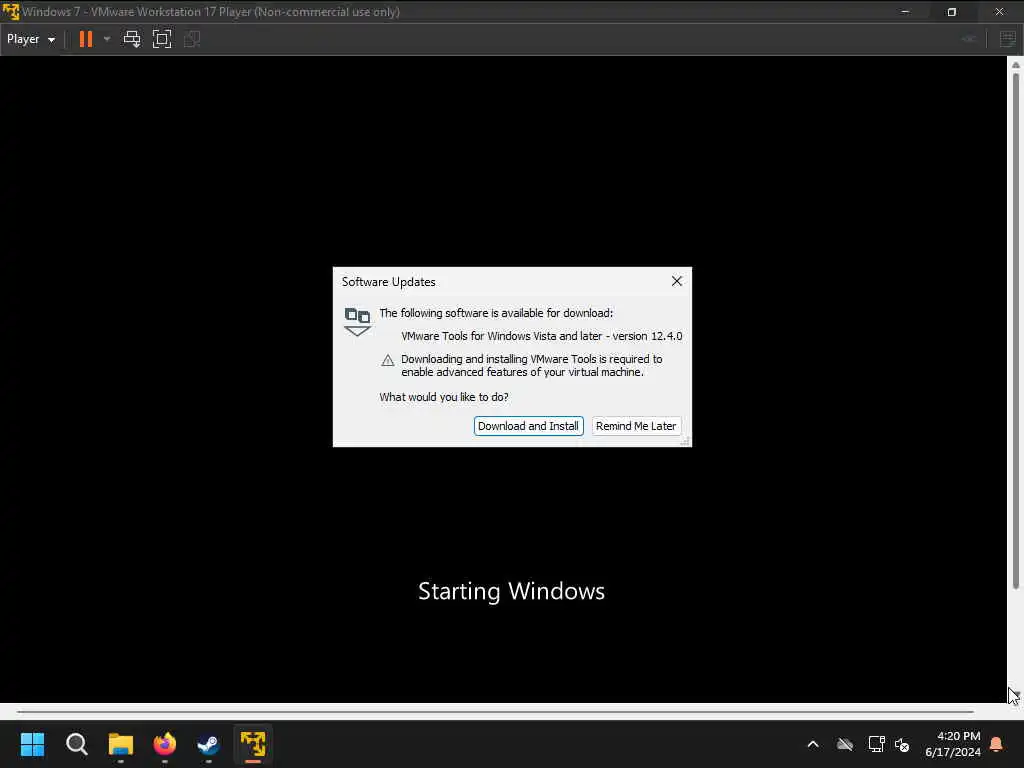The image size is (1024, 768).
Task: Open network status tray icon
Action: click(x=876, y=744)
